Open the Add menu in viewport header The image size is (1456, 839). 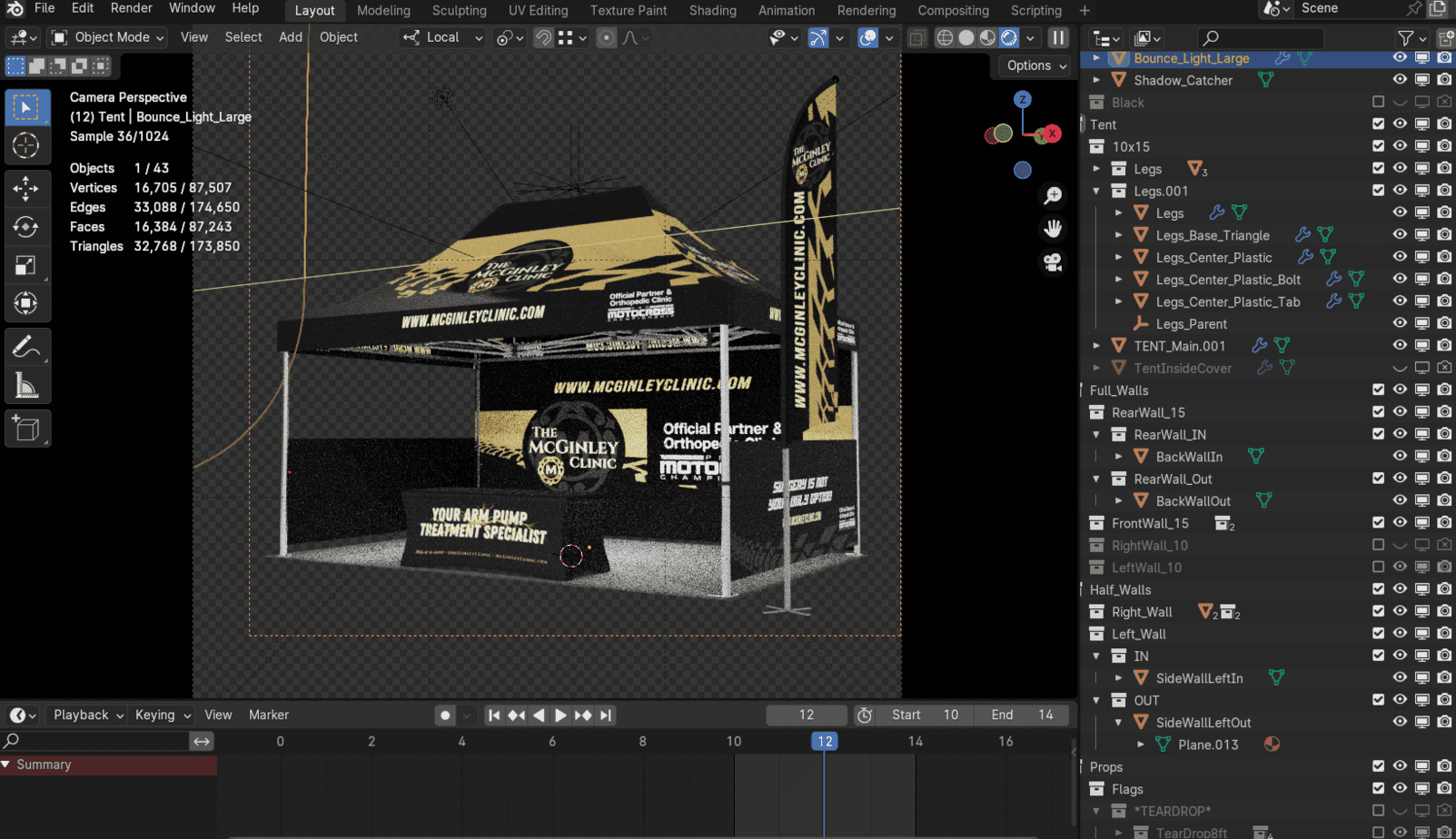tap(291, 37)
